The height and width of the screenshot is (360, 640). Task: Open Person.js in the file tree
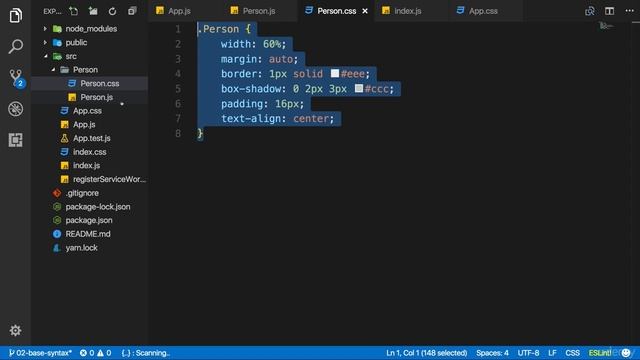click(90, 97)
